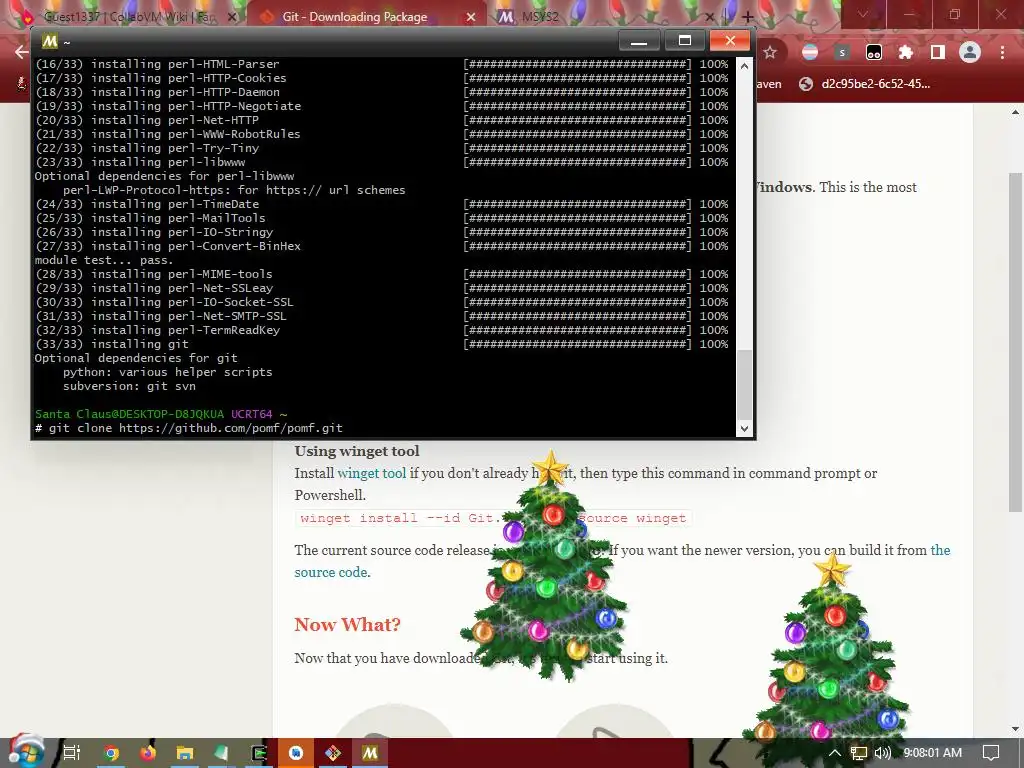Open the volume speaker tray icon
This screenshot has height=768, width=1024.
point(883,753)
